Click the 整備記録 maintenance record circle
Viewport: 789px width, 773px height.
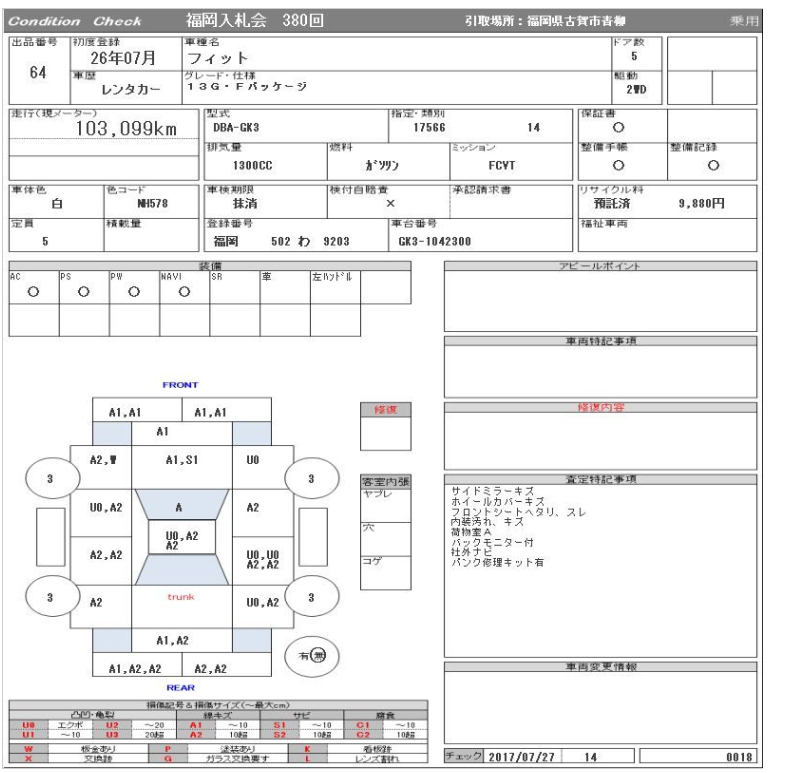coord(712,164)
